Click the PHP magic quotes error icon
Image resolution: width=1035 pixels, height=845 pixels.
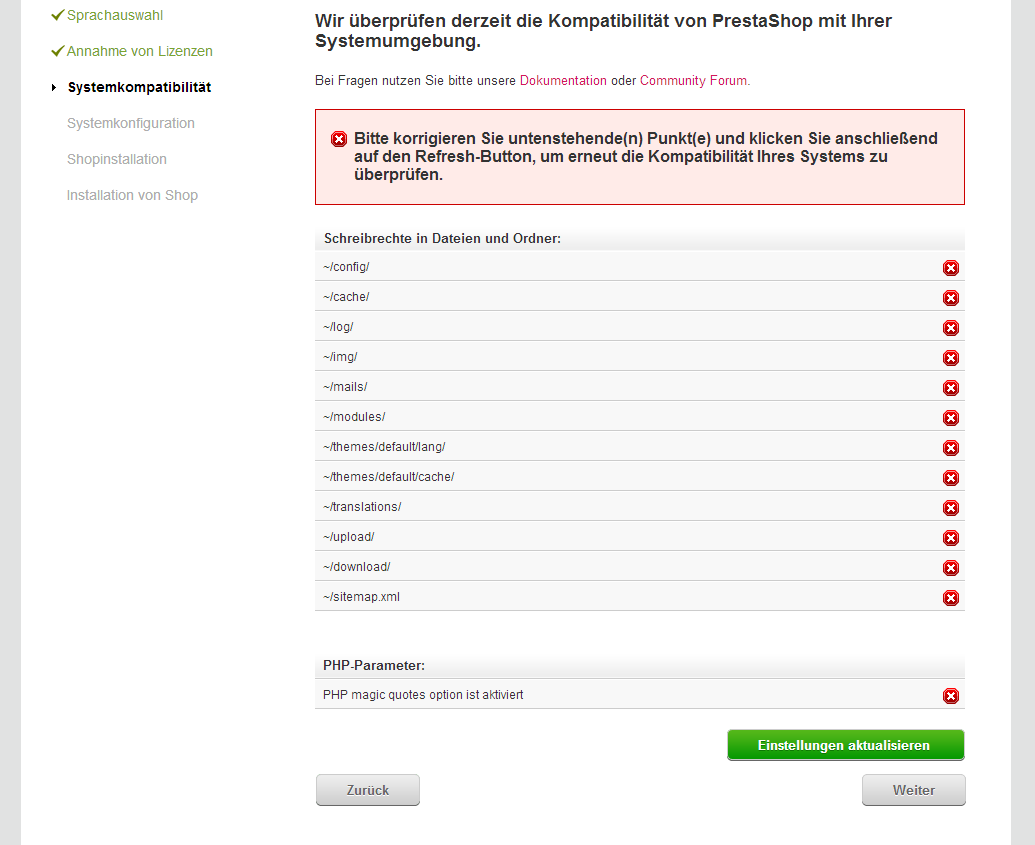[x=951, y=696]
